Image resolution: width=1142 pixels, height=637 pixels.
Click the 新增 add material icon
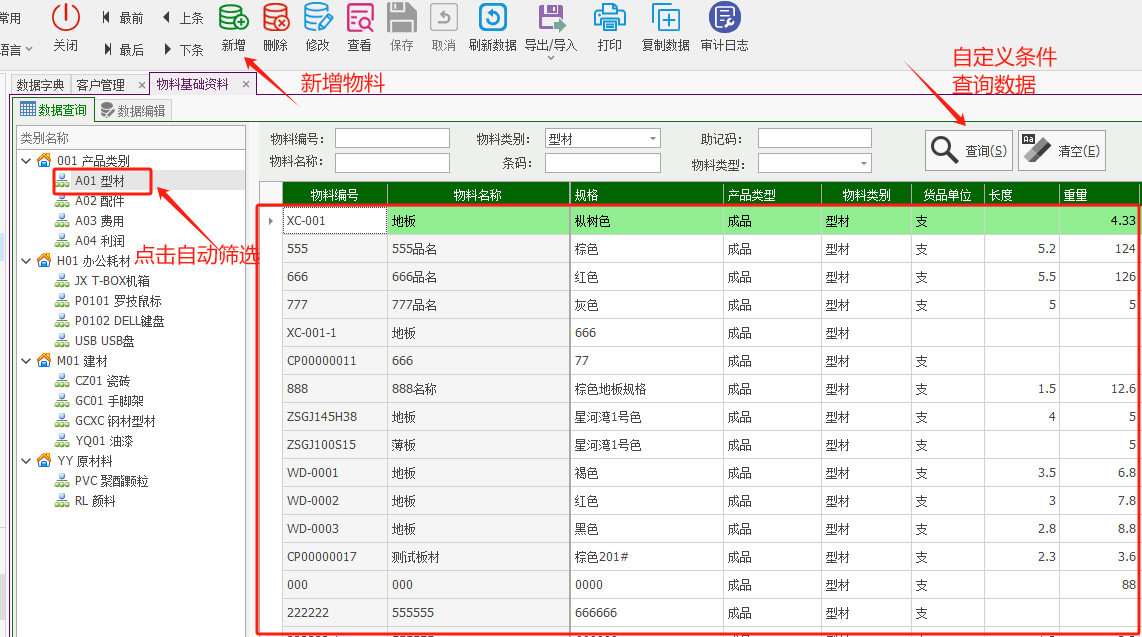[x=234, y=17]
